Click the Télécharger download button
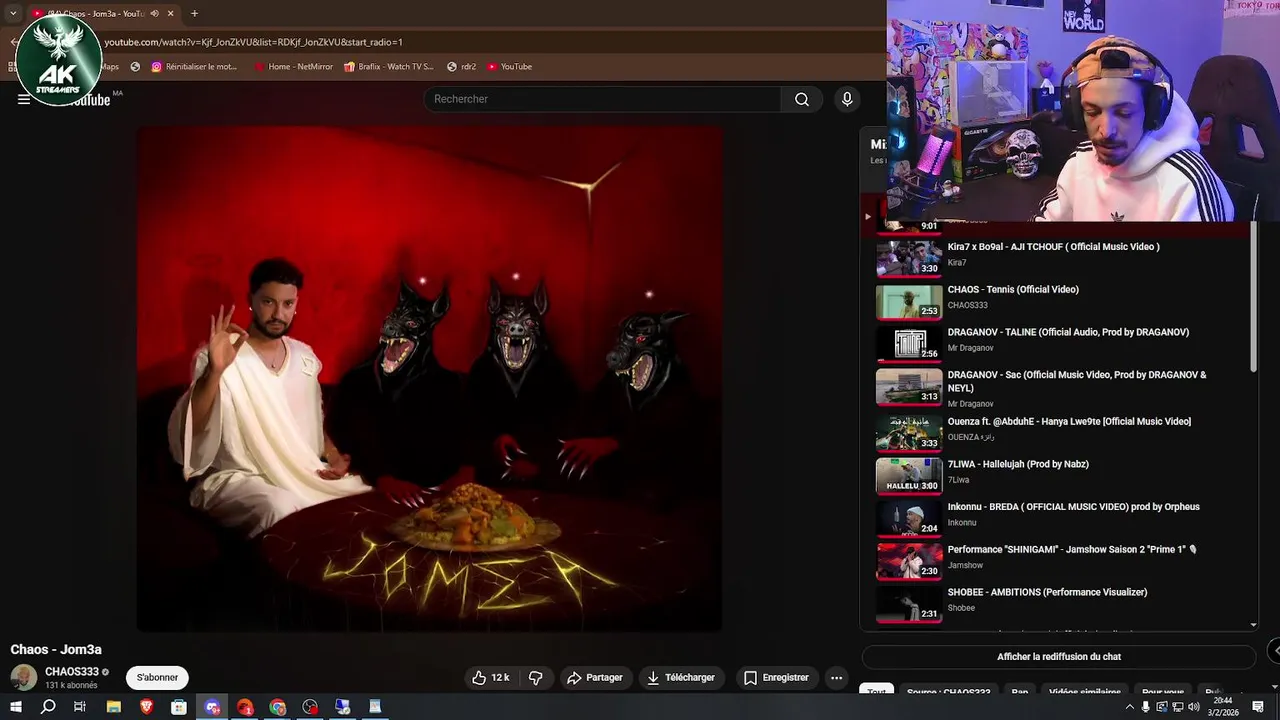The image size is (1280, 720). pos(681,677)
